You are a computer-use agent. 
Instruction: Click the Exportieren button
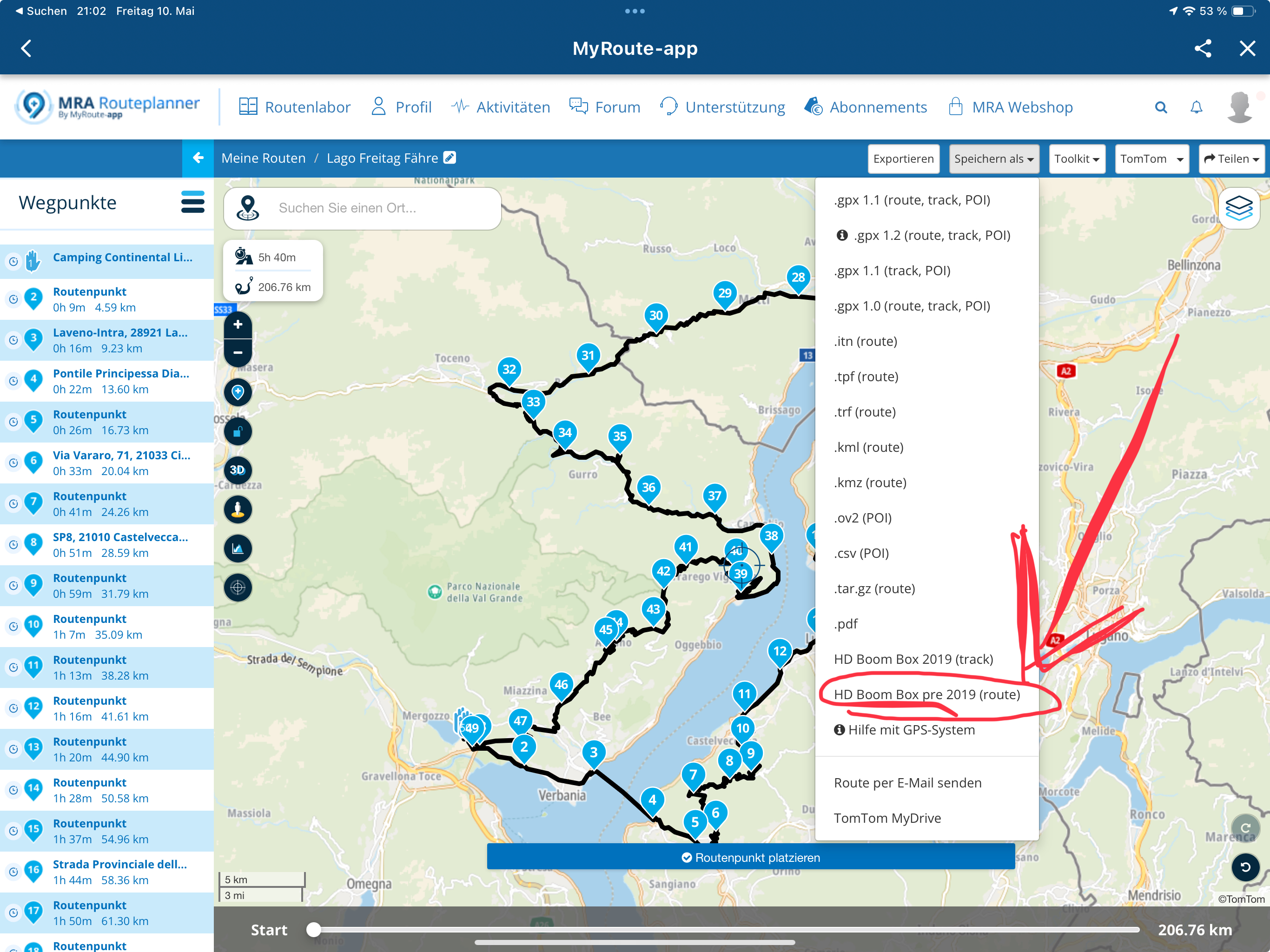pyautogui.click(x=903, y=159)
